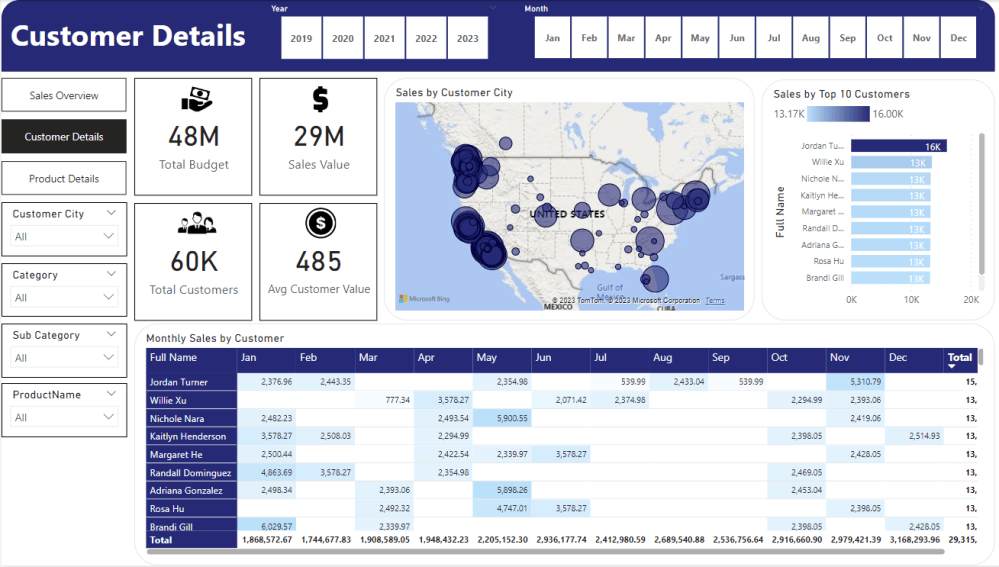
Task: Select the Customer Details page button
Action: click(64, 136)
